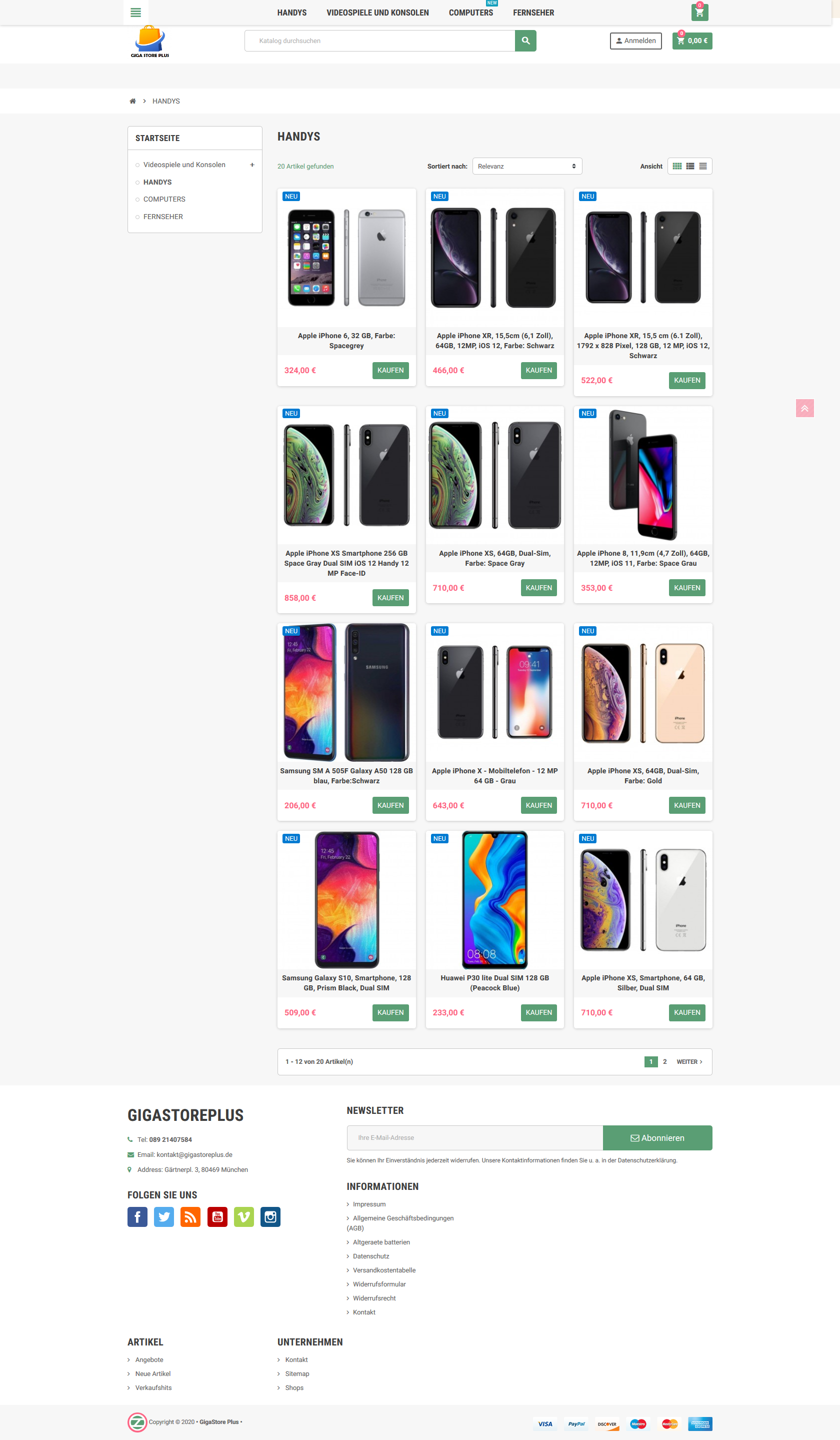Screen dimensions: 840x1440
Task: Click KAUFEN for Apple iPhone 6
Action: pyautogui.click(x=390, y=370)
